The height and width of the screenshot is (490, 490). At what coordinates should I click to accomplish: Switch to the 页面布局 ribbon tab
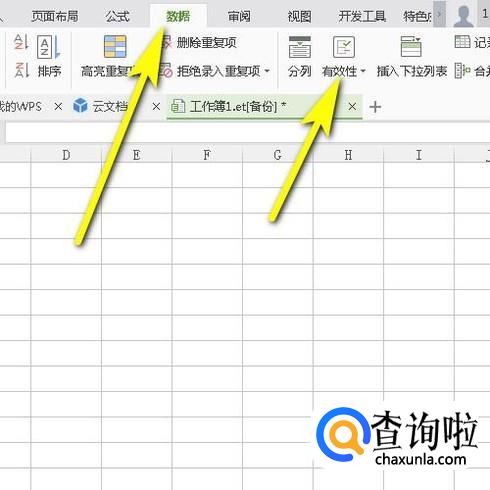tap(55, 16)
